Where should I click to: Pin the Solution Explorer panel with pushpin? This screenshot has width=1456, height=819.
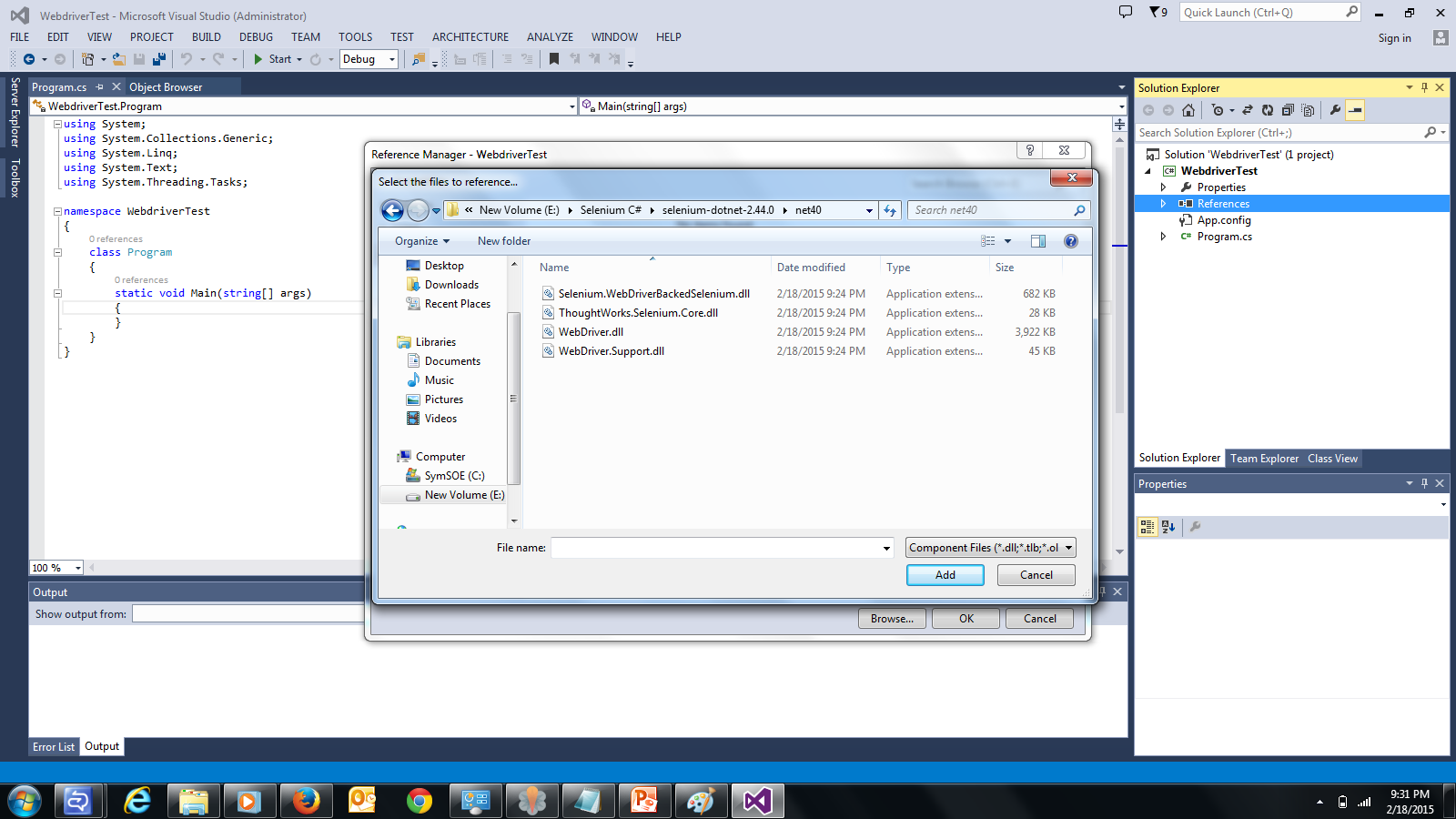[1424, 87]
